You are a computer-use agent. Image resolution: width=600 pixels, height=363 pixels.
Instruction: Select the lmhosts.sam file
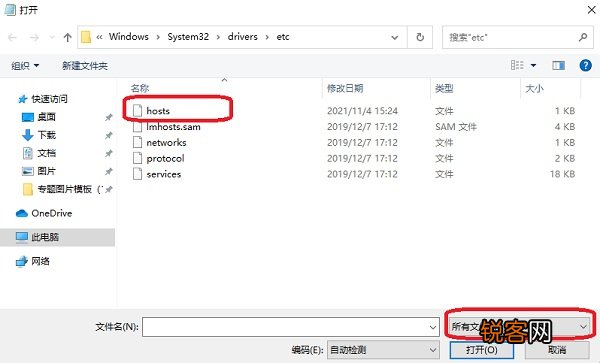click(173, 127)
